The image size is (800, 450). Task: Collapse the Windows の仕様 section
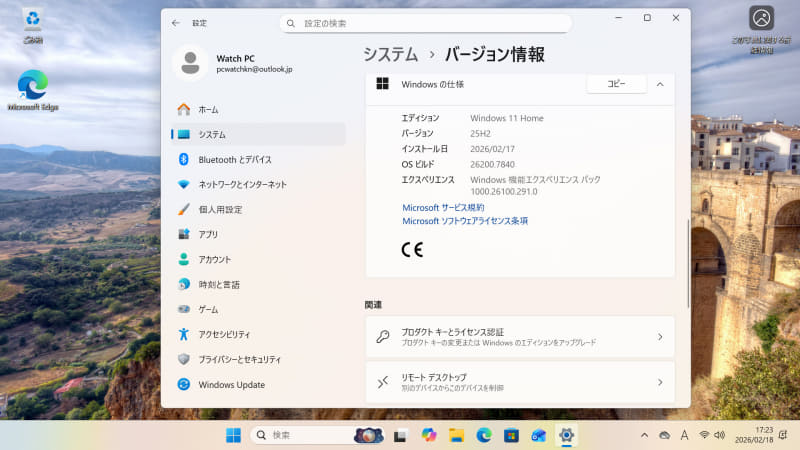660,84
